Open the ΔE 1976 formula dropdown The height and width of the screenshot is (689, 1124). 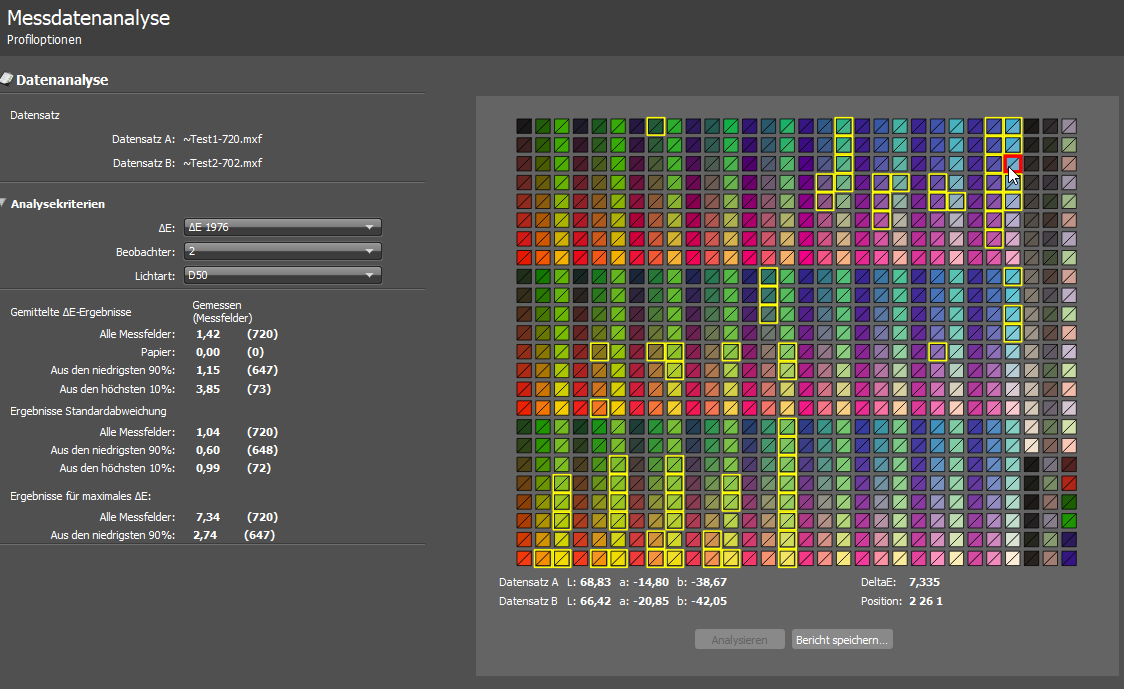point(284,227)
